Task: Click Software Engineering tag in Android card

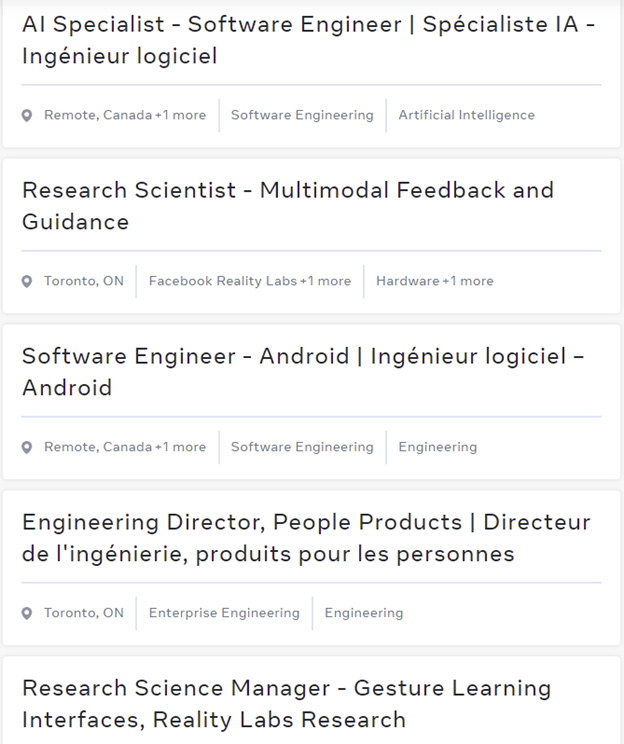Action: click(x=302, y=447)
